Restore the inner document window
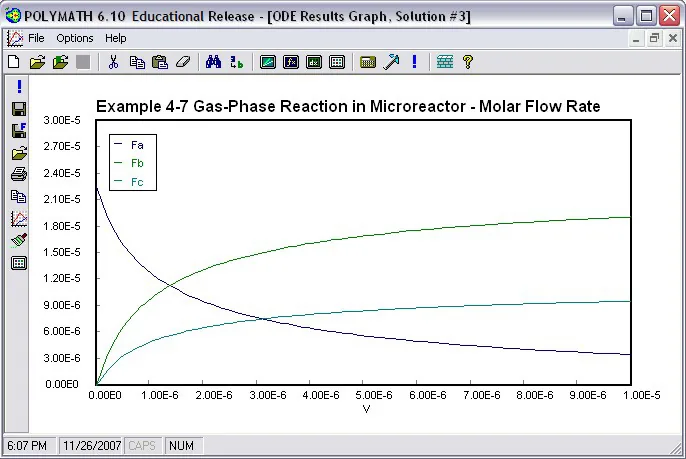686x459 pixels. [x=654, y=39]
